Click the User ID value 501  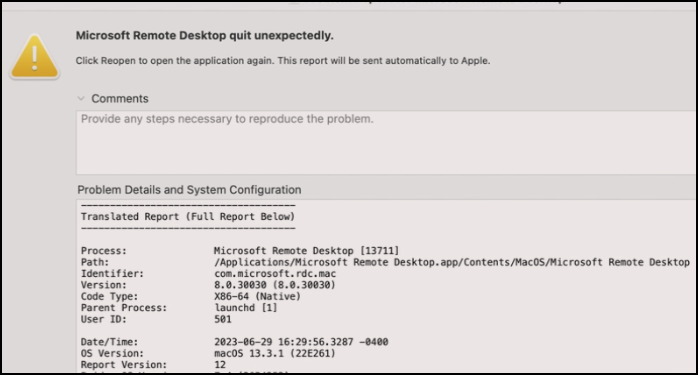223,319
